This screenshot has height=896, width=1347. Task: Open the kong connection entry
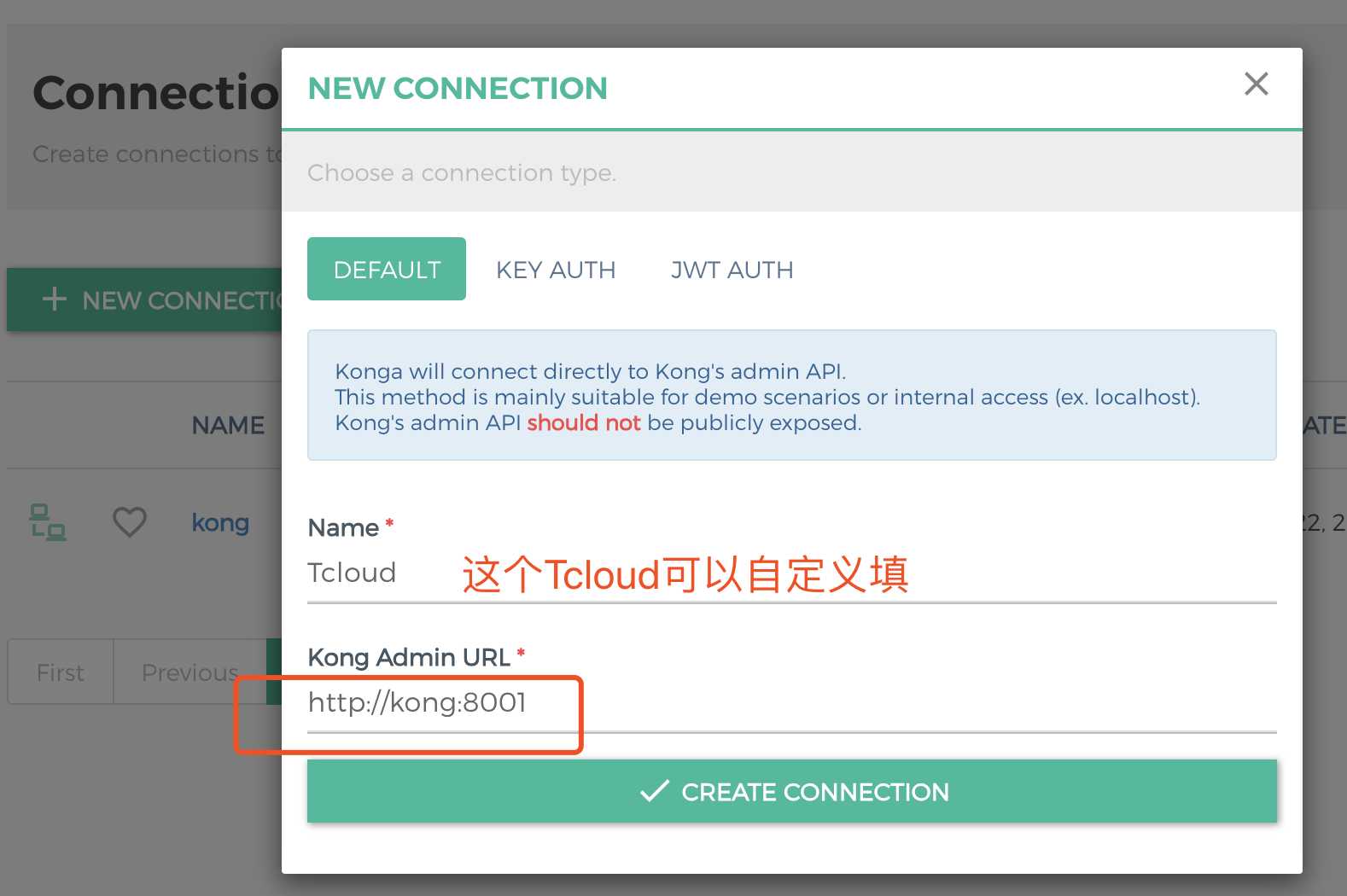[219, 522]
